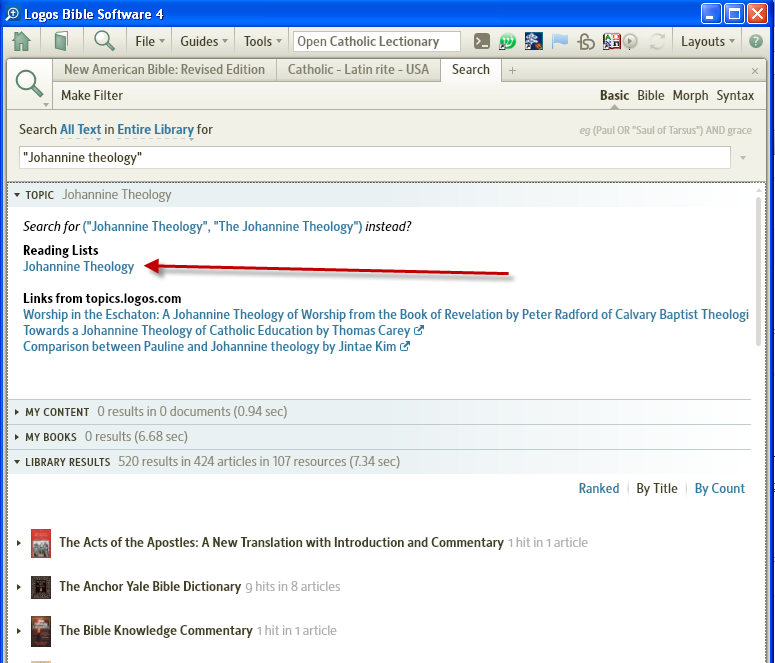This screenshot has height=663, width=775.
Task: Go to the Home page icon
Action: pos(21,41)
